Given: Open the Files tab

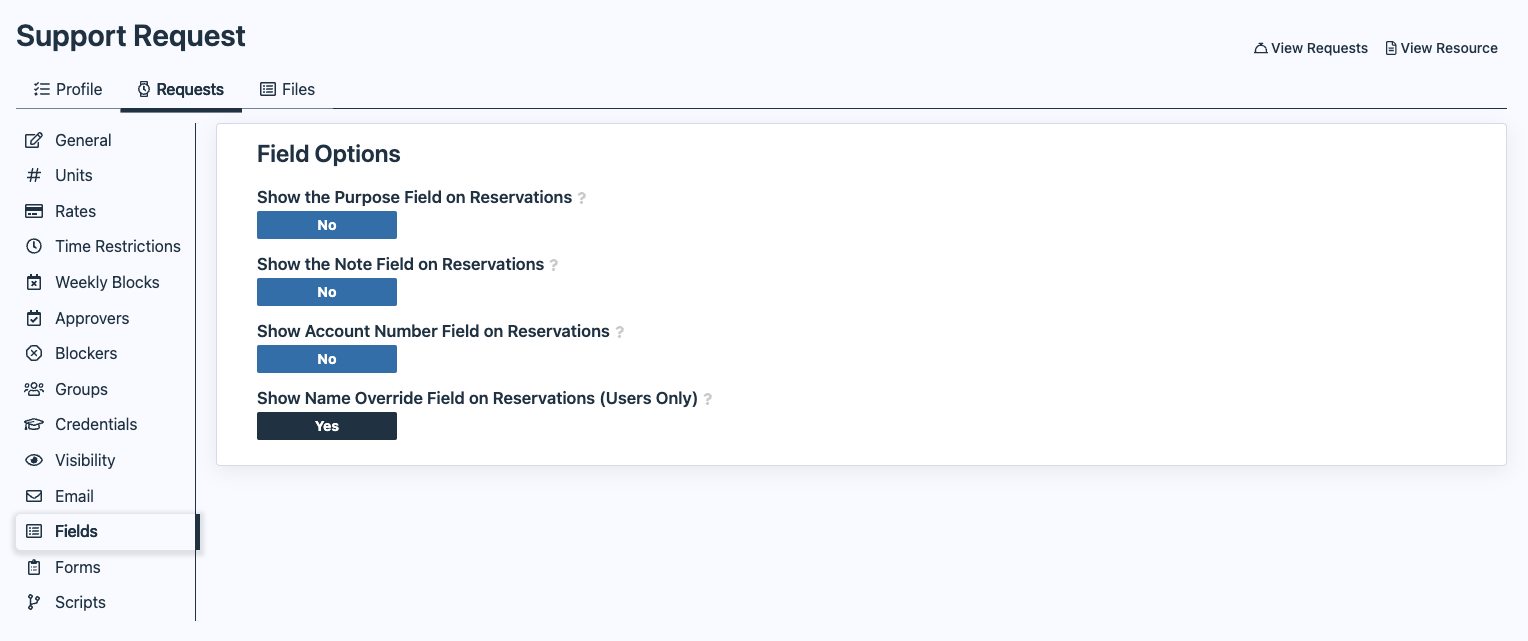Looking at the screenshot, I should 287,89.
